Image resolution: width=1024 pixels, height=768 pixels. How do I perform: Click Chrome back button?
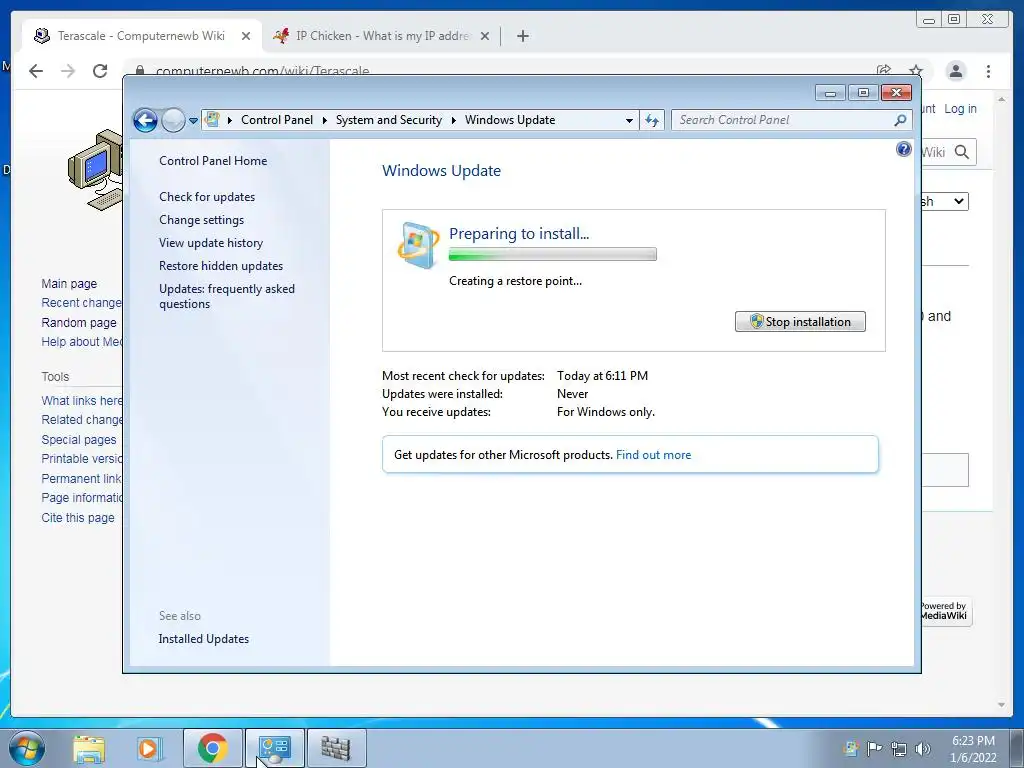tap(36, 71)
